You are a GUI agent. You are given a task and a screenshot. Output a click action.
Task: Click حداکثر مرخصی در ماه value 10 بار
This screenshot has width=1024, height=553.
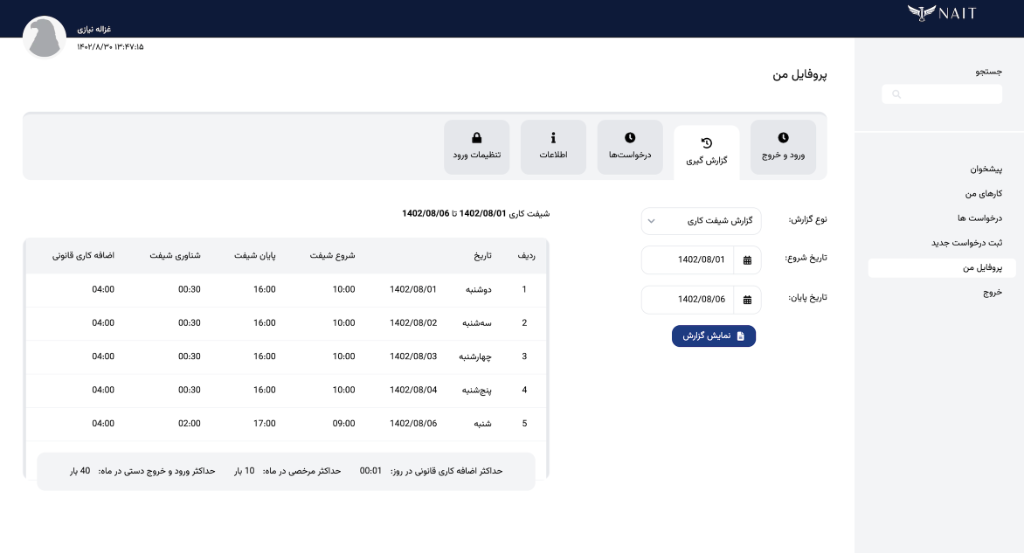tap(244, 471)
